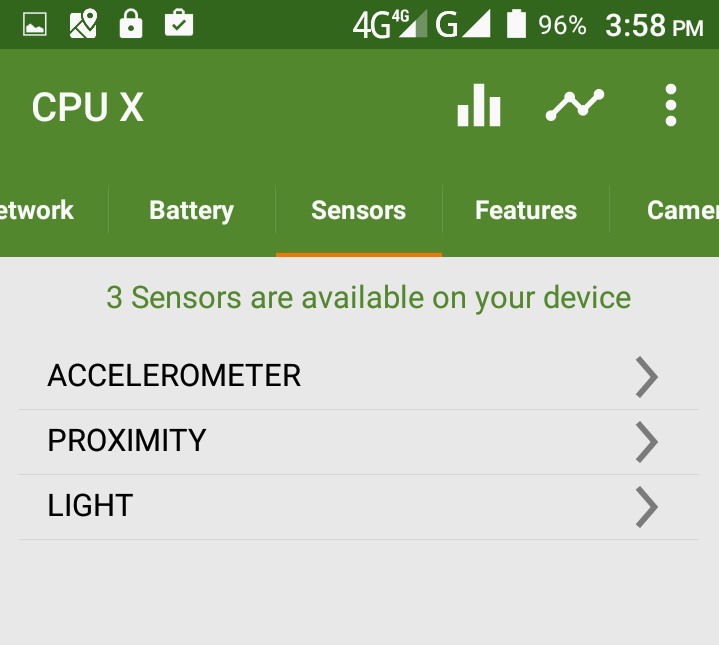
Task: Tap the picture icon in status bar
Action: (35, 24)
